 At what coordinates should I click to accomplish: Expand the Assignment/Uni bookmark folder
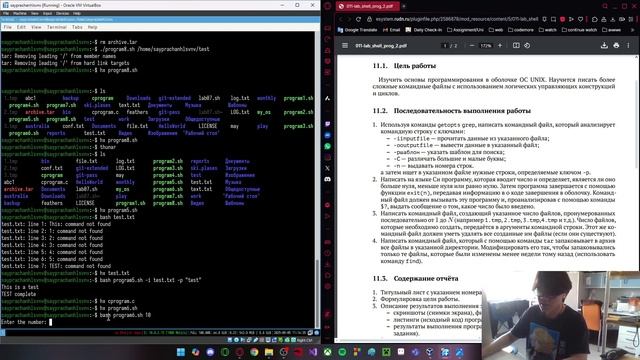click(465, 30)
